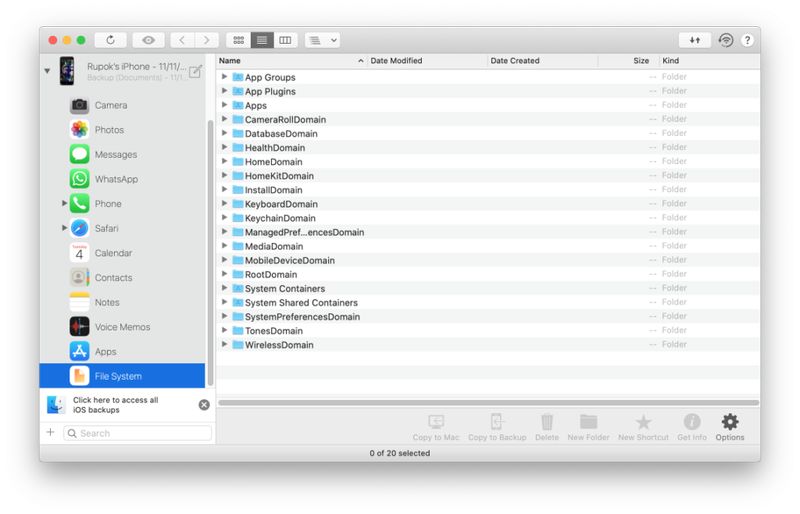
Task: Go forward with the right arrow button
Action: pyautogui.click(x=207, y=40)
